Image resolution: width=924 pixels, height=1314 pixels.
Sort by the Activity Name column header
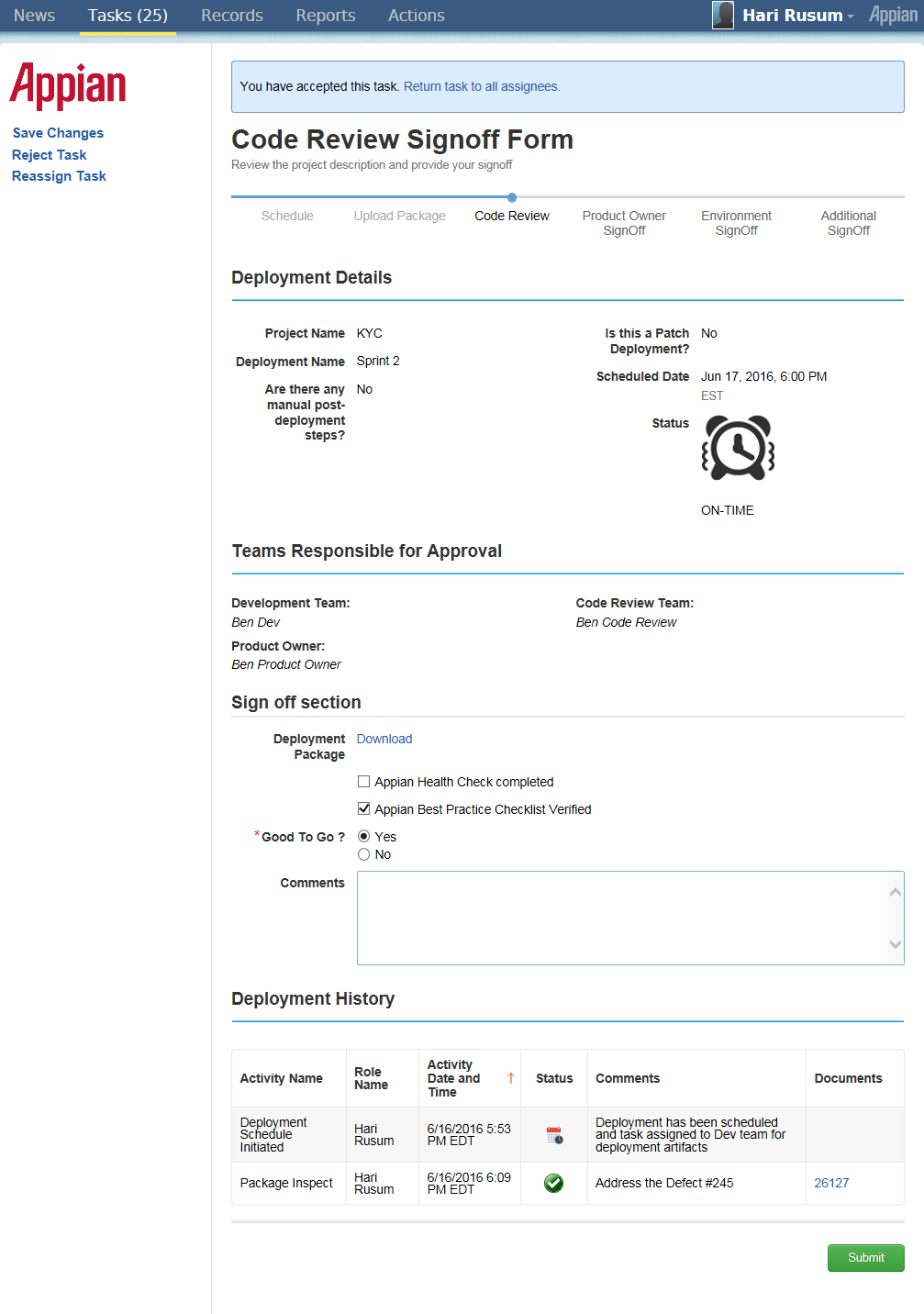282,1078
